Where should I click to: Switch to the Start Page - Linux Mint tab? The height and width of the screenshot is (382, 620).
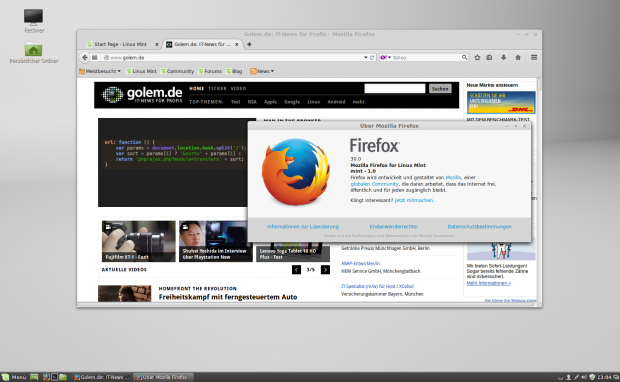click(x=120, y=44)
